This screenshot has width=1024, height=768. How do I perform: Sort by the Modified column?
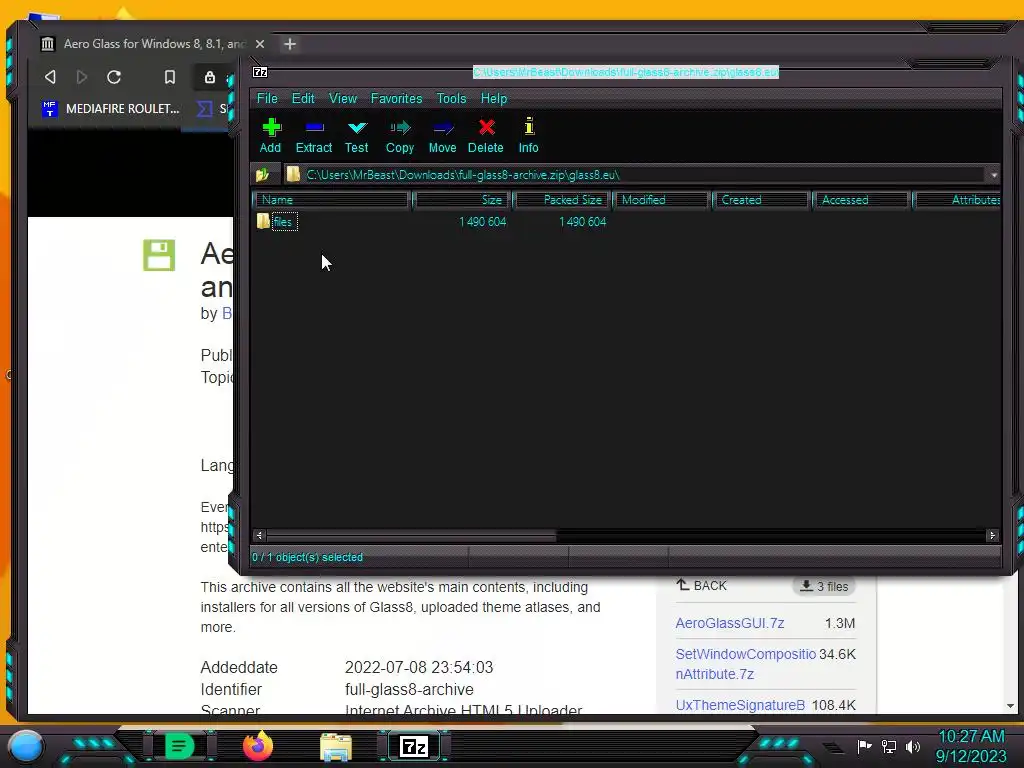point(662,200)
